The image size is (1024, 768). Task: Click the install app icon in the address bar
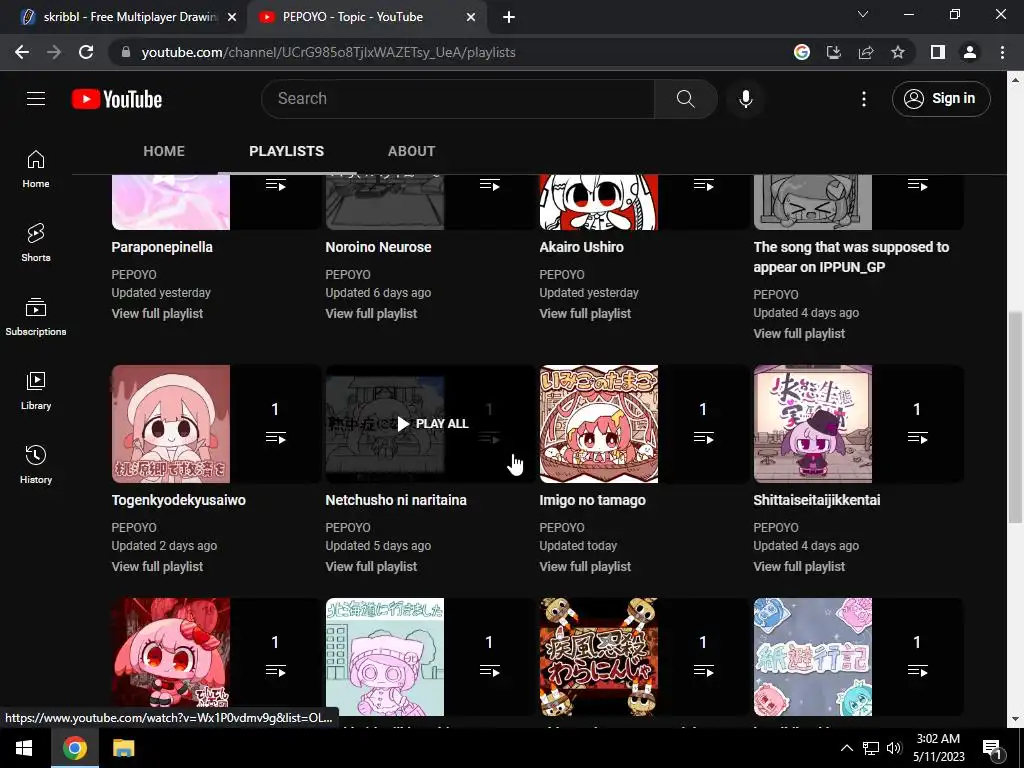834,52
